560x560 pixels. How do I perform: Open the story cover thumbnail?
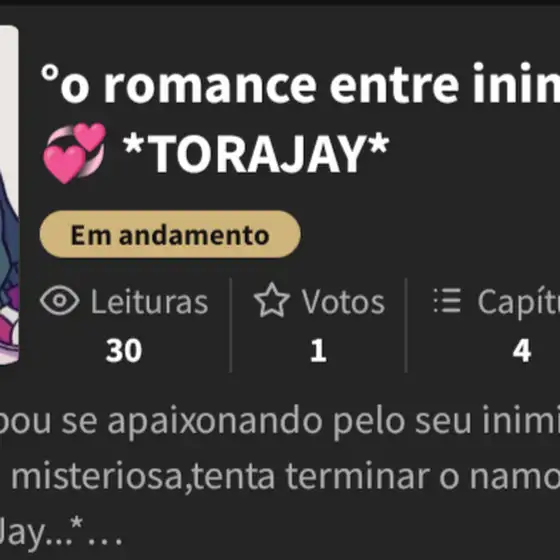[9, 195]
